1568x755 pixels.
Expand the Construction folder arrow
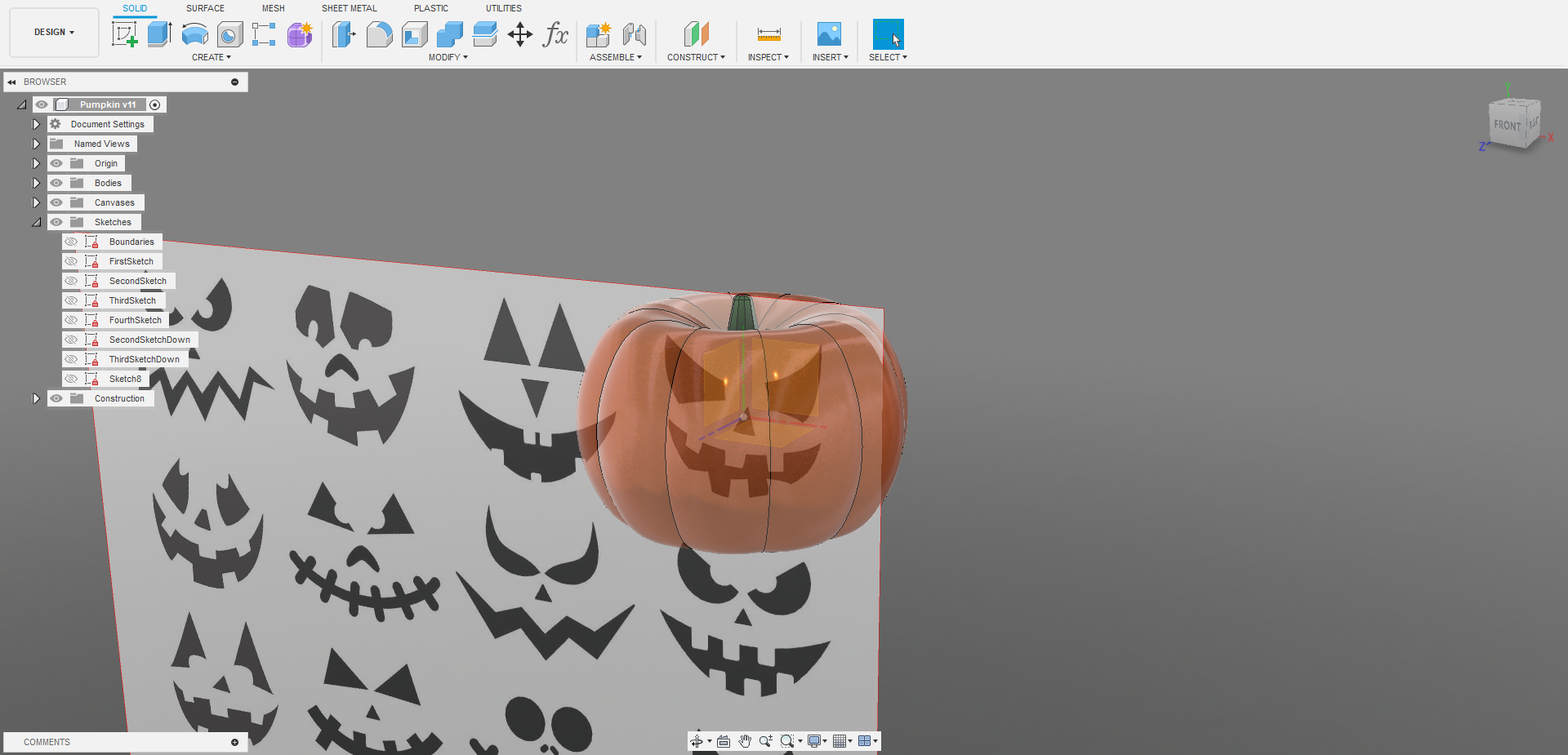36,398
